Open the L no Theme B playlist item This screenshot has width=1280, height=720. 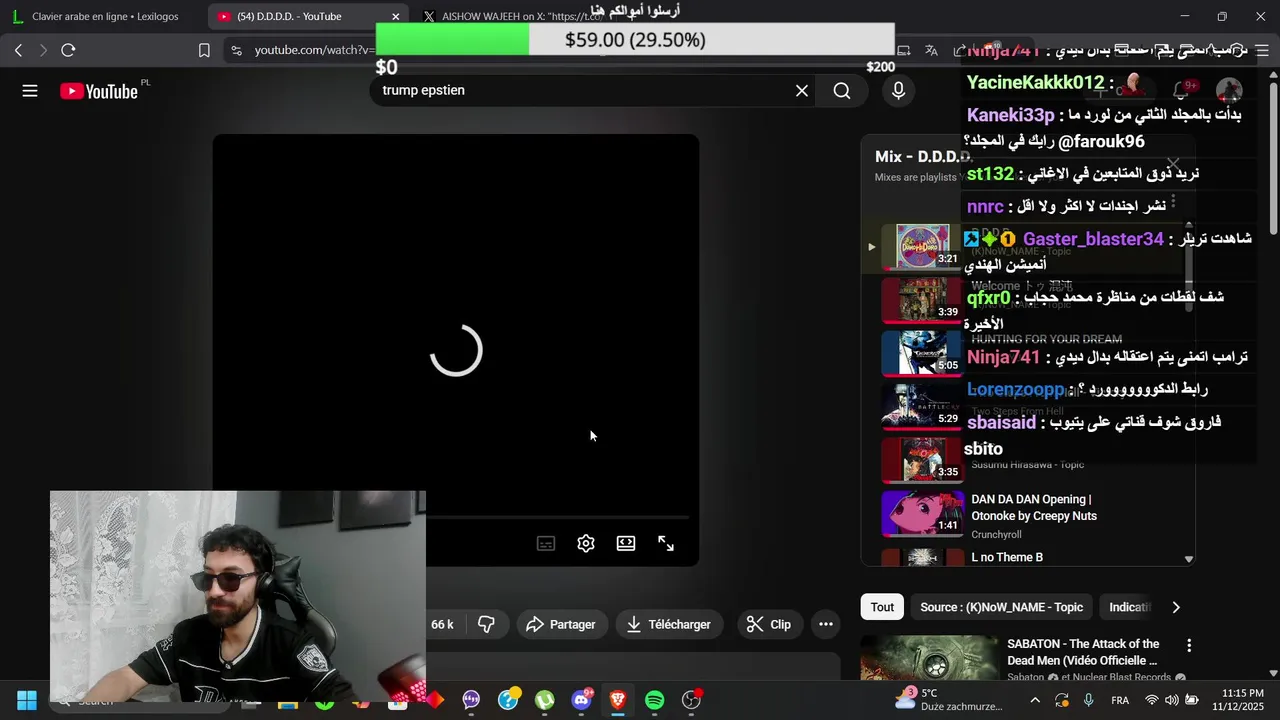[x=1006, y=557]
